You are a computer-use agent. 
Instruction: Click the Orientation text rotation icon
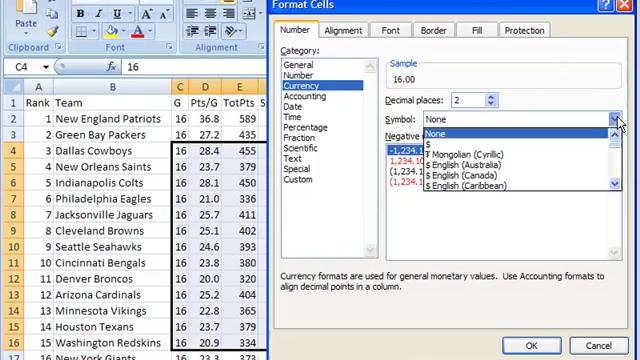231,31
